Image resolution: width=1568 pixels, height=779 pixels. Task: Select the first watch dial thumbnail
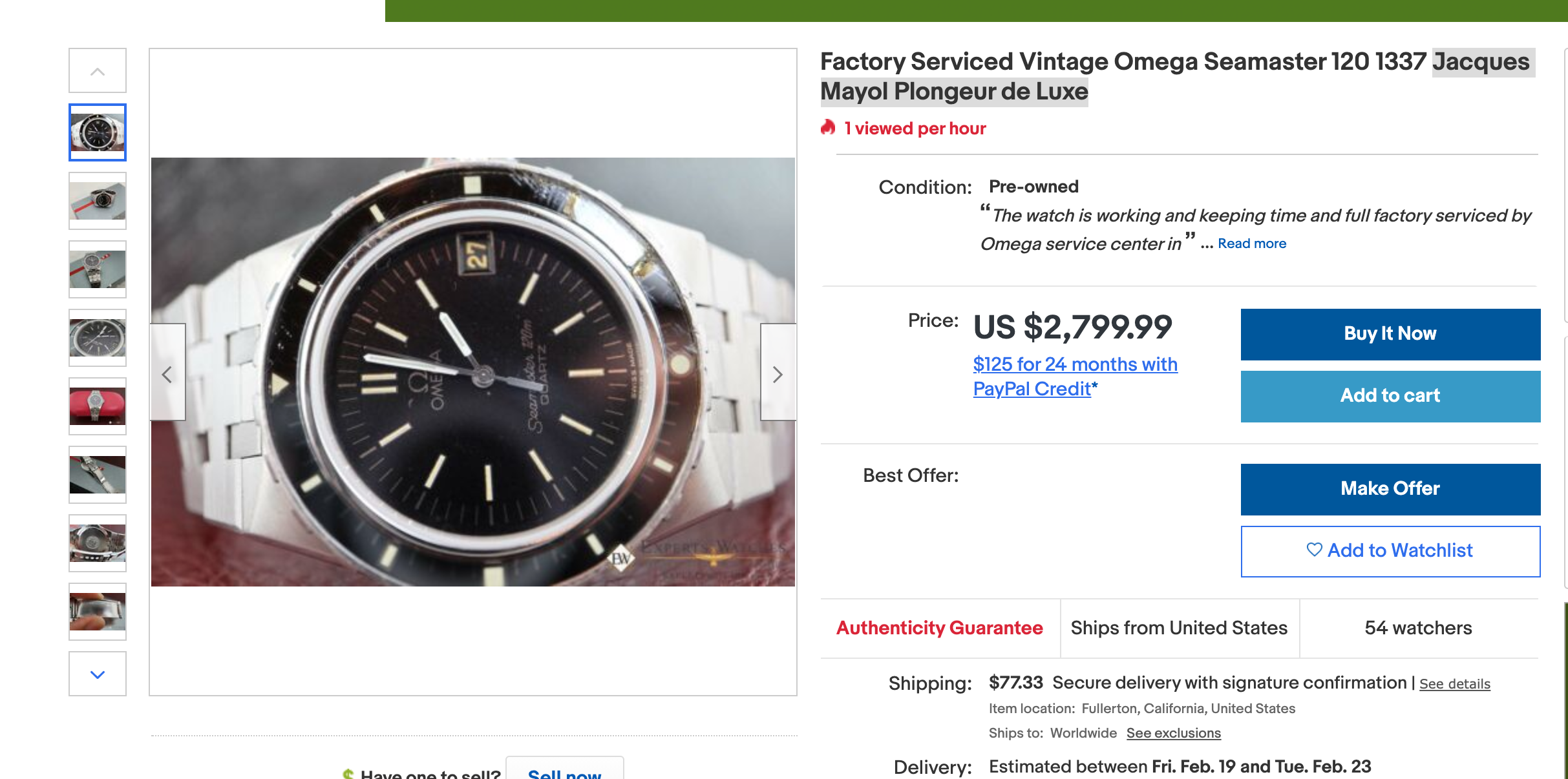(98, 132)
